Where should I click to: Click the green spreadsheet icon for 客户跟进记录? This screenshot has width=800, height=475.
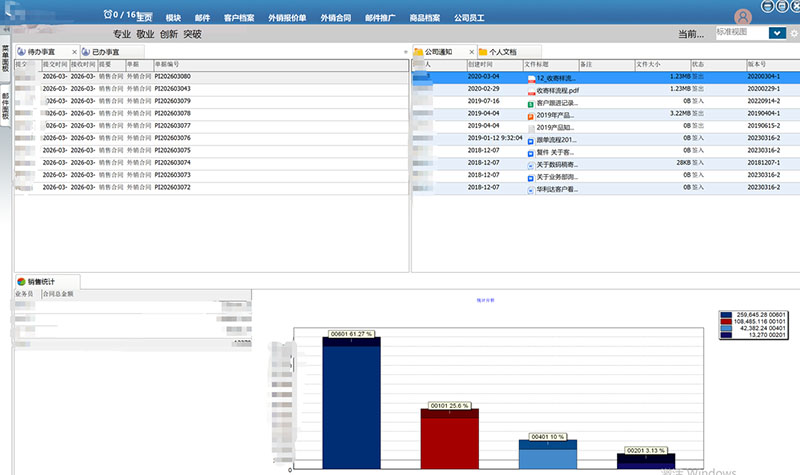tap(532, 103)
